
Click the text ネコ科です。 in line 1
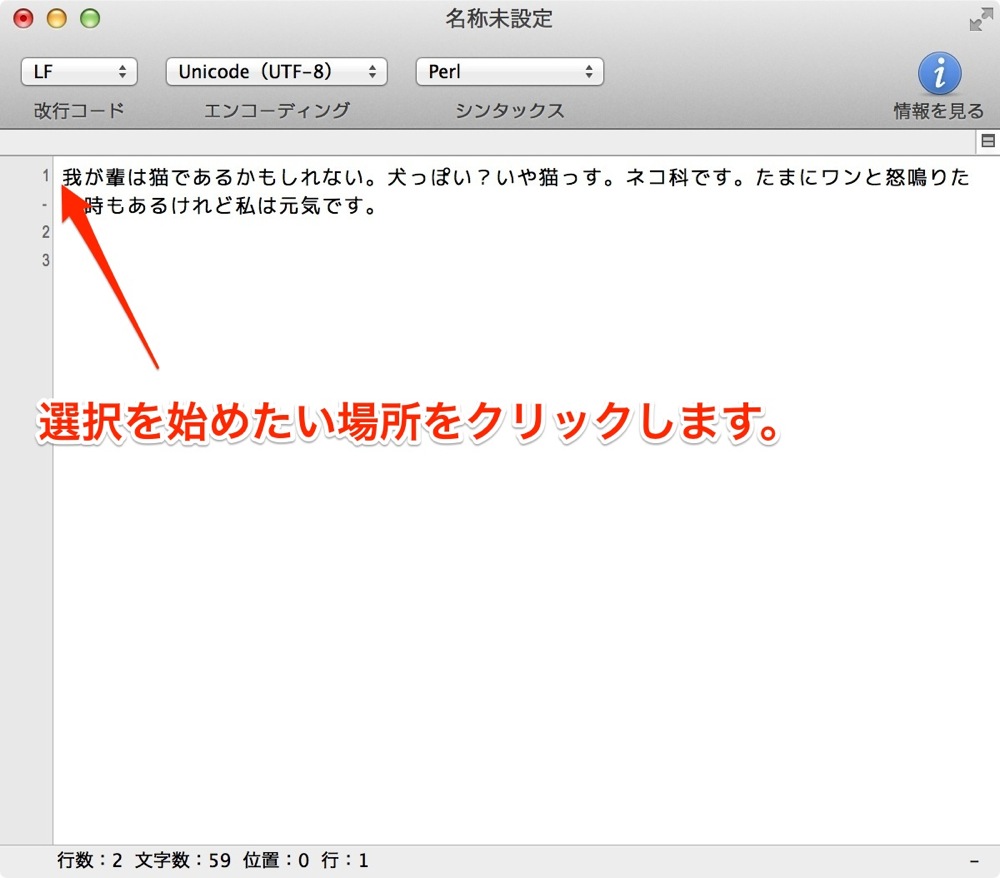point(684,177)
